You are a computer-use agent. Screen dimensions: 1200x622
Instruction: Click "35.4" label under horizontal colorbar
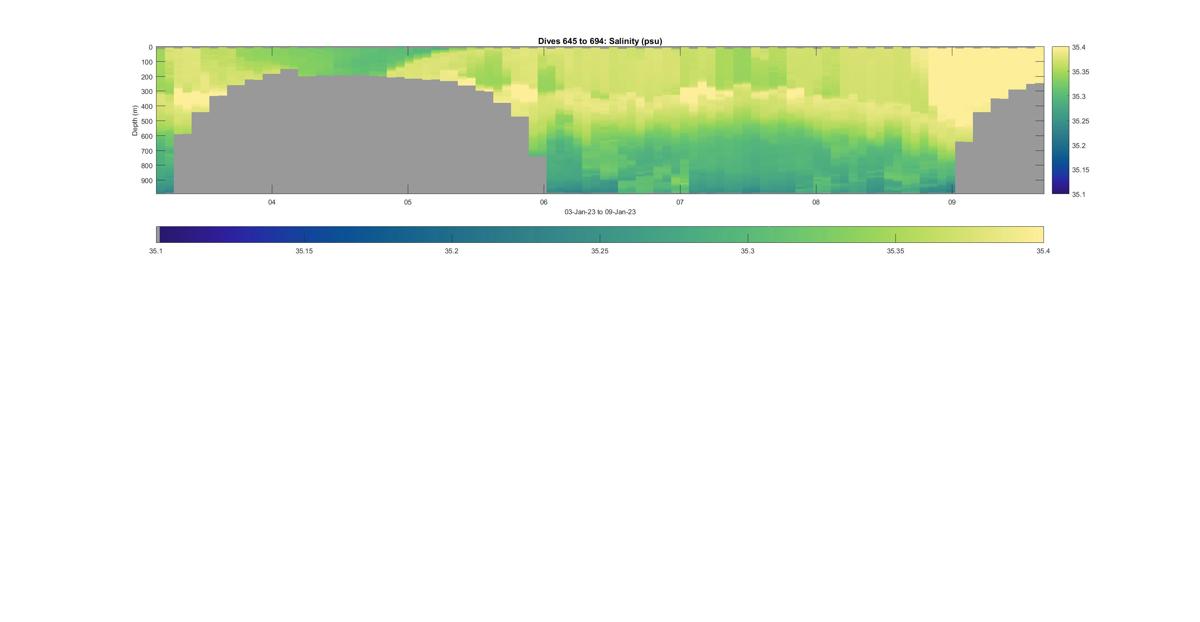(x=1044, y=252)
